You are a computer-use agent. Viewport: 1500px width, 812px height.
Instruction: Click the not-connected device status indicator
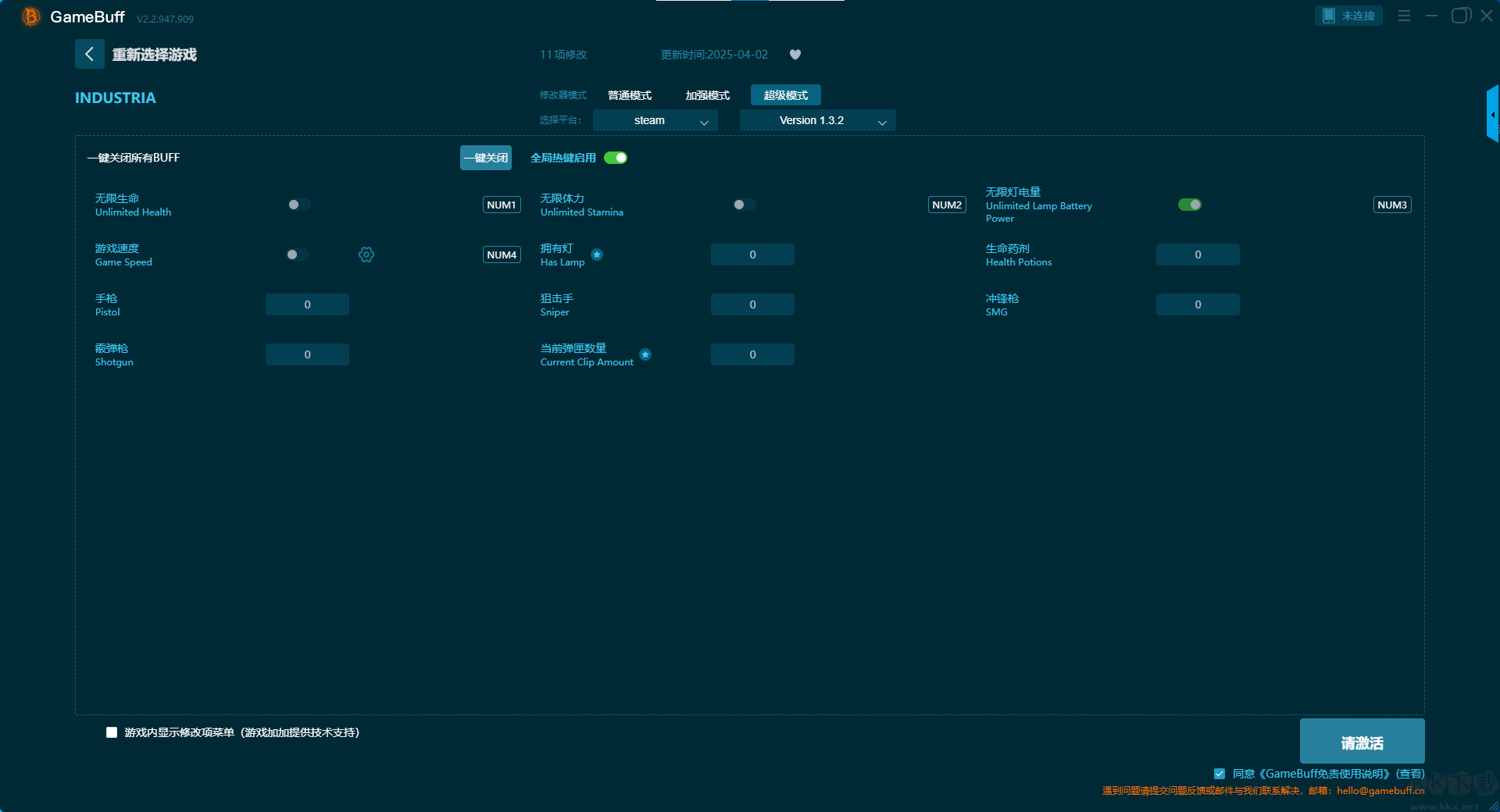click(x=1348, y=16)
